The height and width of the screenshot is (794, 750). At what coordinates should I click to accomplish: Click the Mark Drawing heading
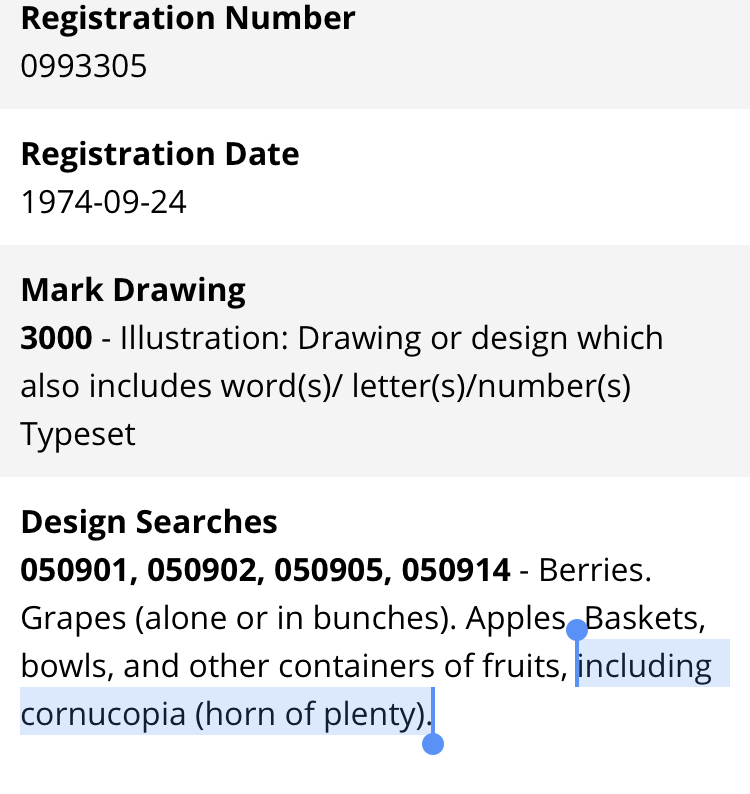pyautogui.click(x=133, y=291)
